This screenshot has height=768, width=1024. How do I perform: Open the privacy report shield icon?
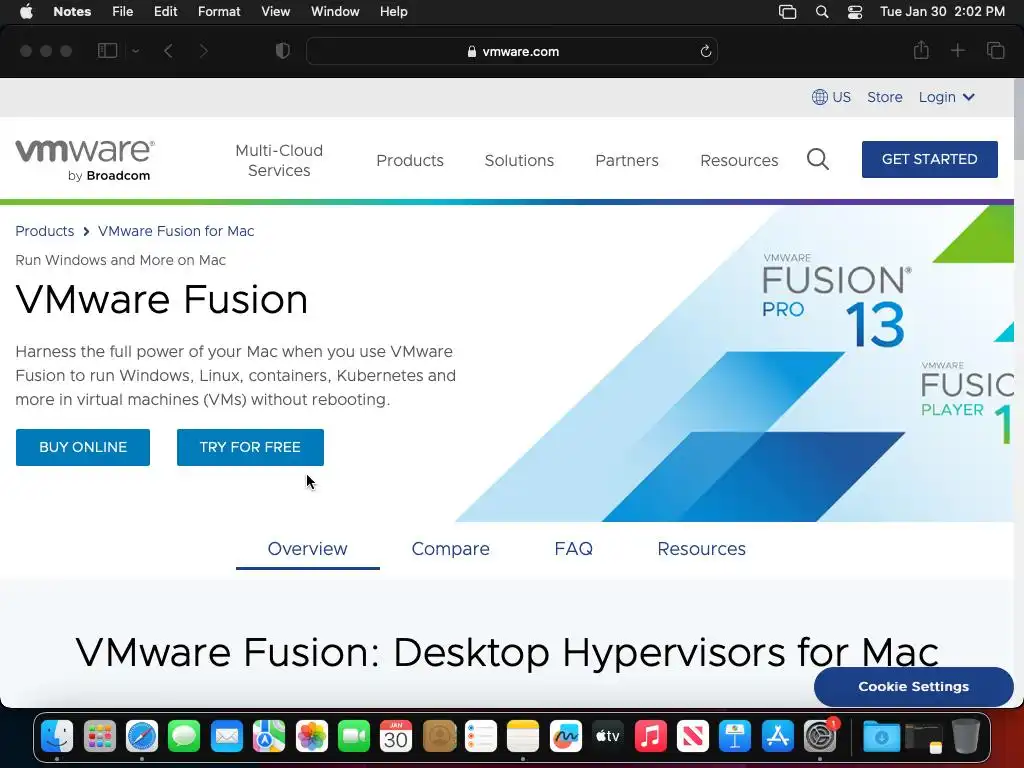283,51
